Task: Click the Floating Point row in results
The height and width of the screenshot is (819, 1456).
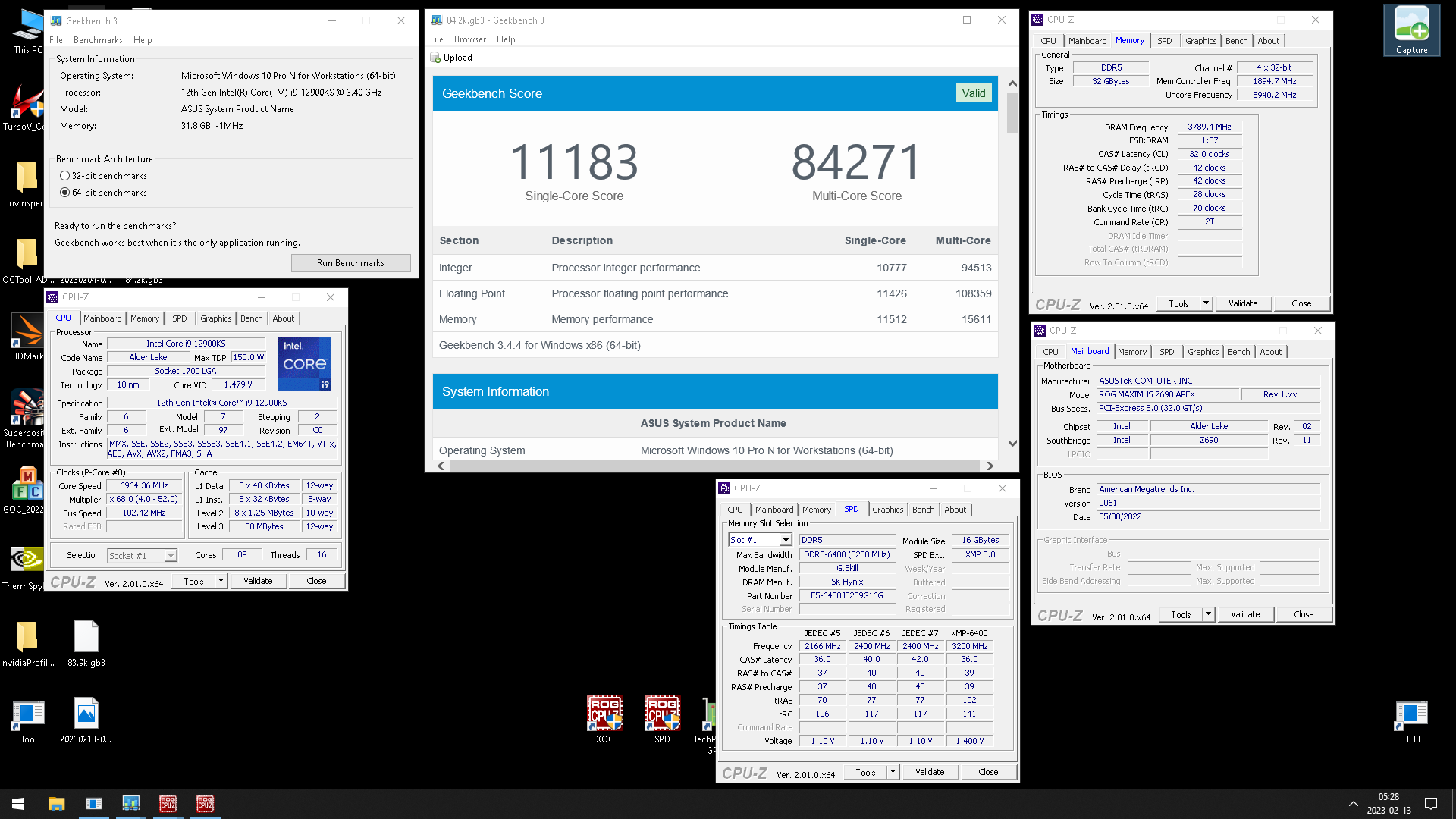Action: [x=715, y=293]
